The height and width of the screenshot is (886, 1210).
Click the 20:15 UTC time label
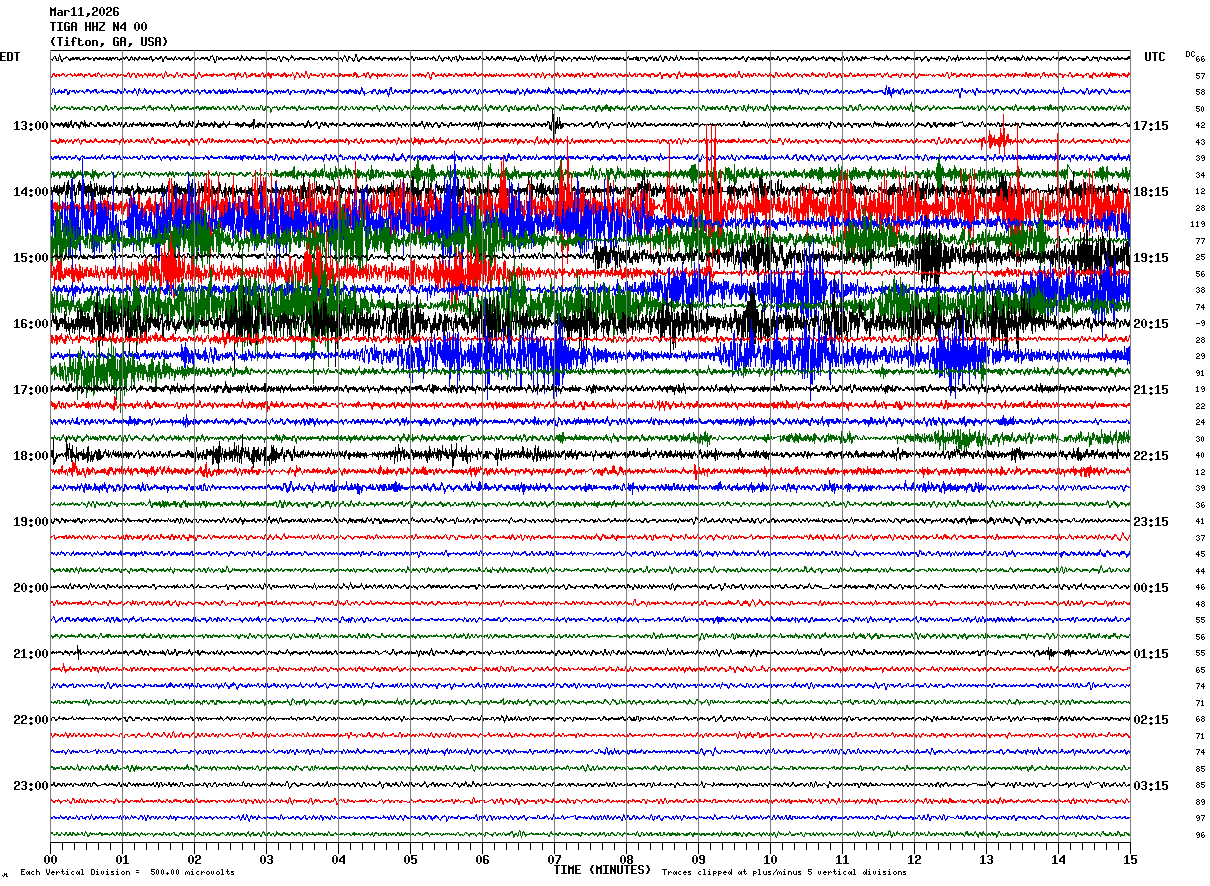tap(1151, 324)
